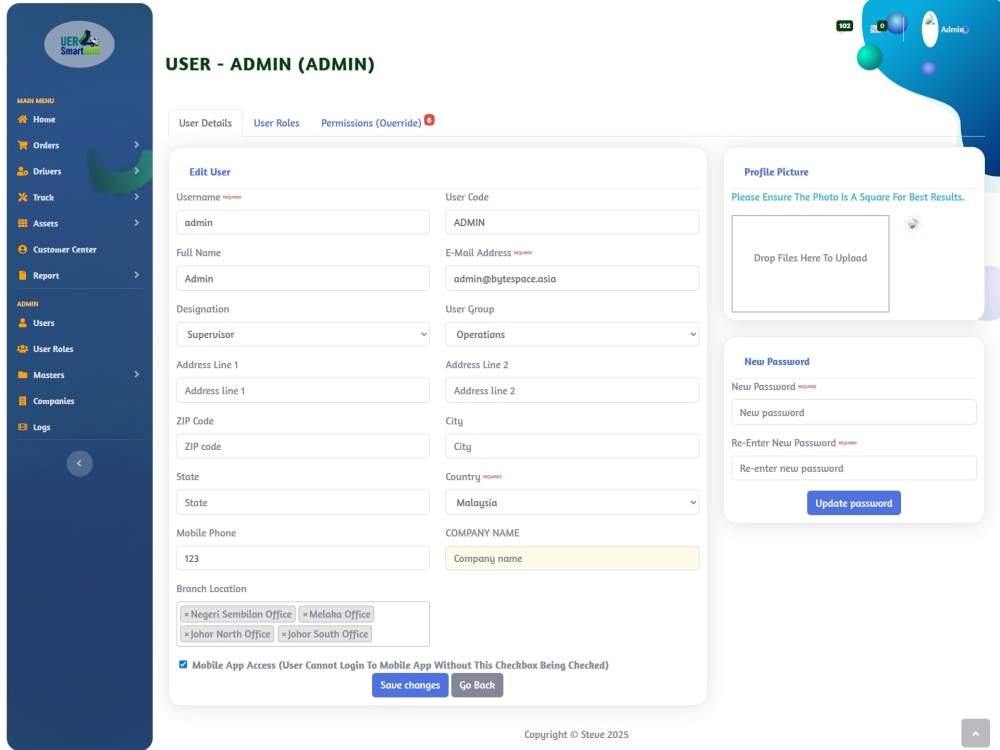
Task: Open the User Group dropdown
Action: [572, 335]
